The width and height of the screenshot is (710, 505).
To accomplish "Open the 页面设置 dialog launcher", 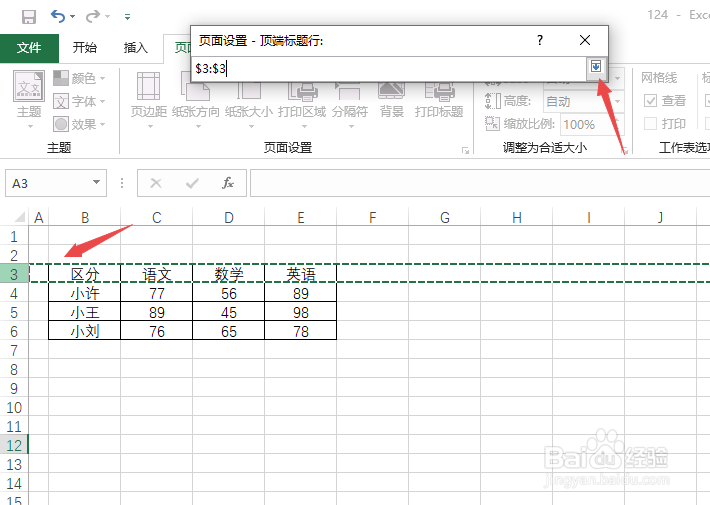I will [x=465, y=150].
